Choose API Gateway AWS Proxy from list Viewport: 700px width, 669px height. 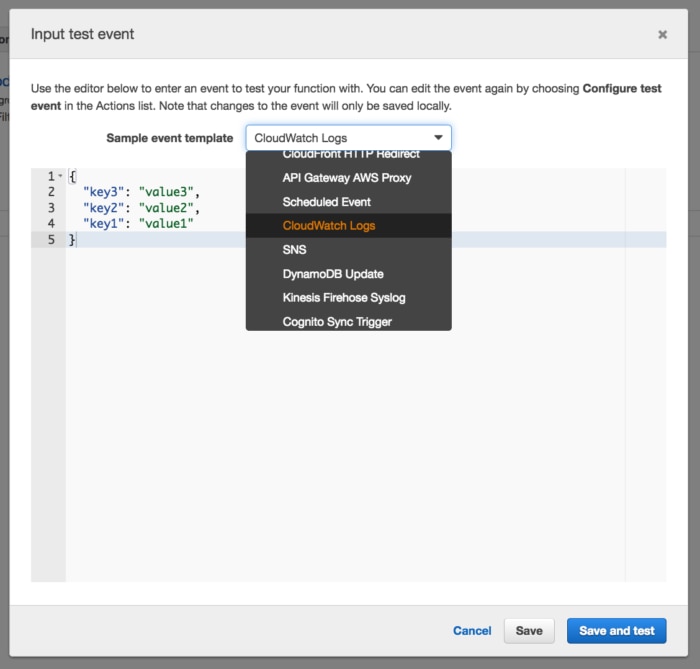(x=346, y=178)
